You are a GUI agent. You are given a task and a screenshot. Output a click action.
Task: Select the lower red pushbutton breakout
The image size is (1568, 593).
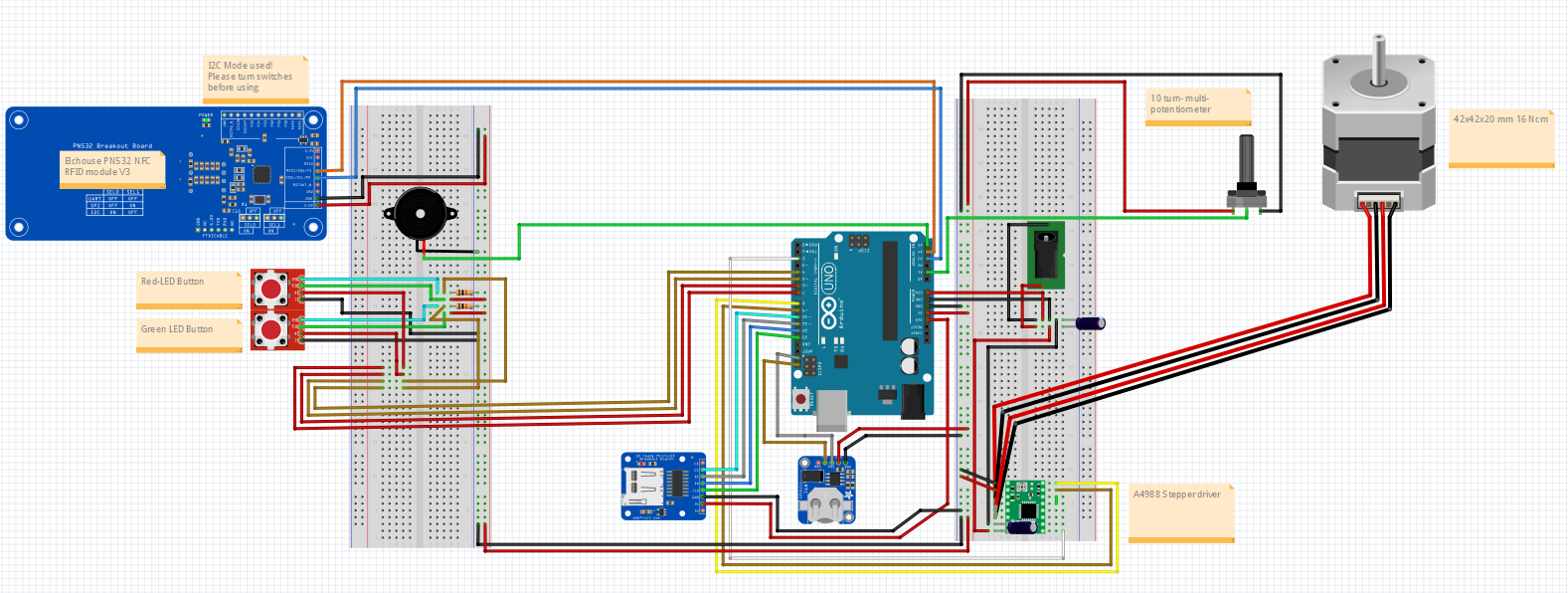(277, 329)
